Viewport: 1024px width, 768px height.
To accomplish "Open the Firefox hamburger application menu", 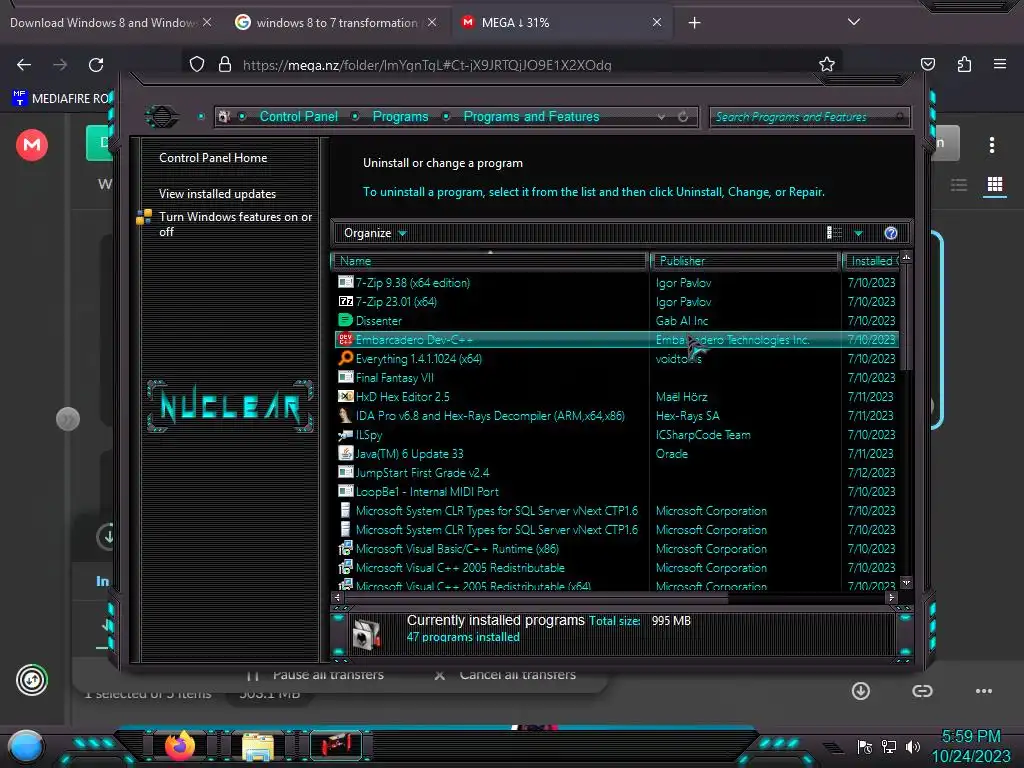I will (1000, 64).
